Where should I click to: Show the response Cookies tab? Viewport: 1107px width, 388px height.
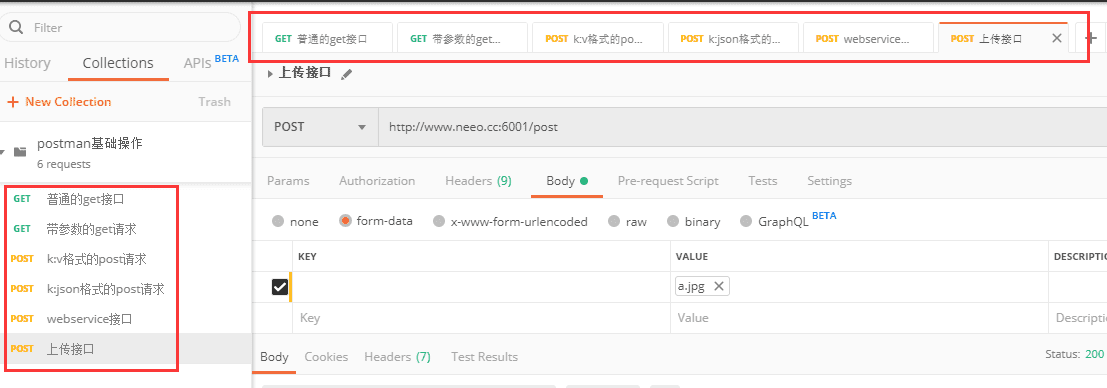click(326, 356)
